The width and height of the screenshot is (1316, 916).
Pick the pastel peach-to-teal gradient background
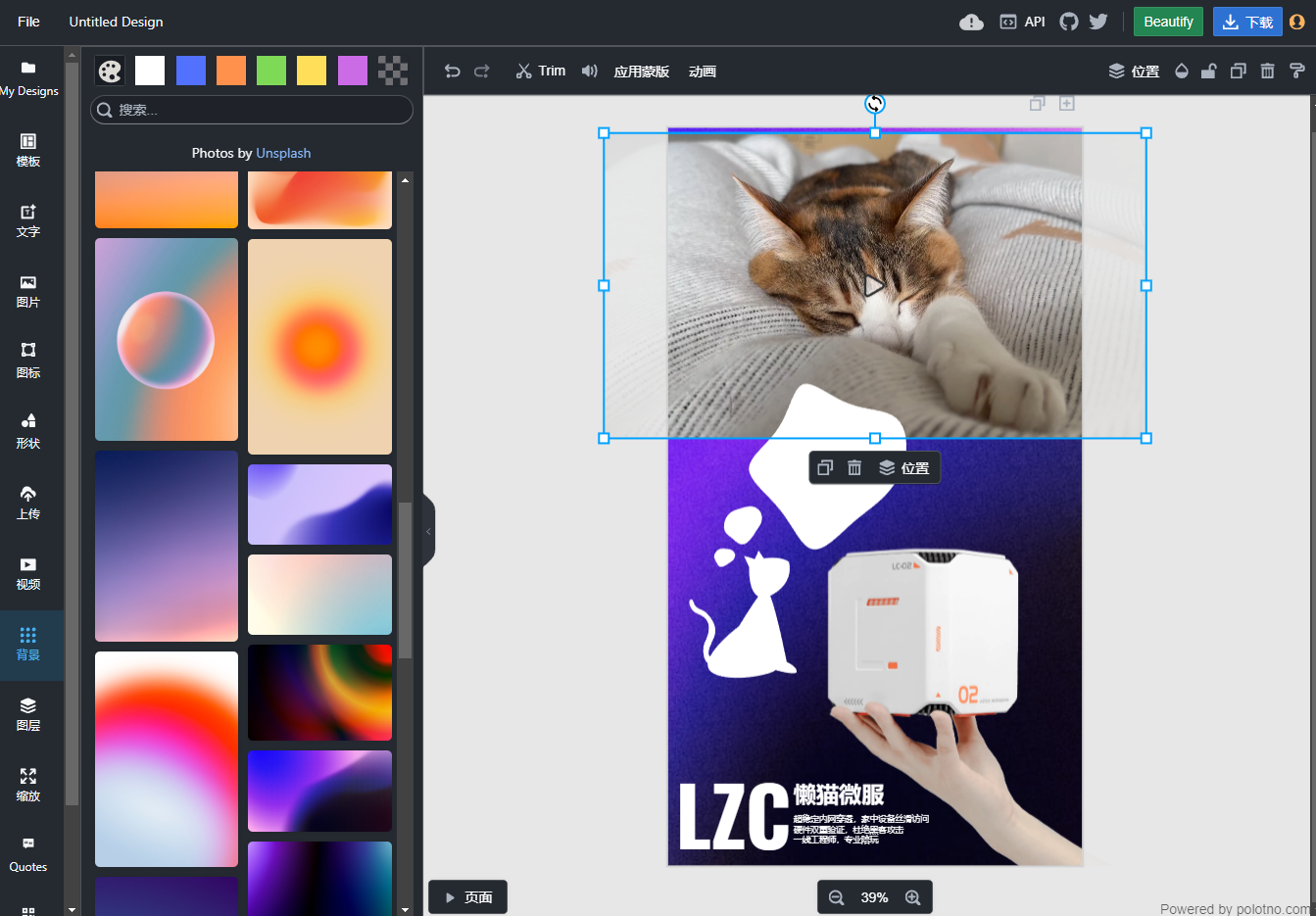319,595
